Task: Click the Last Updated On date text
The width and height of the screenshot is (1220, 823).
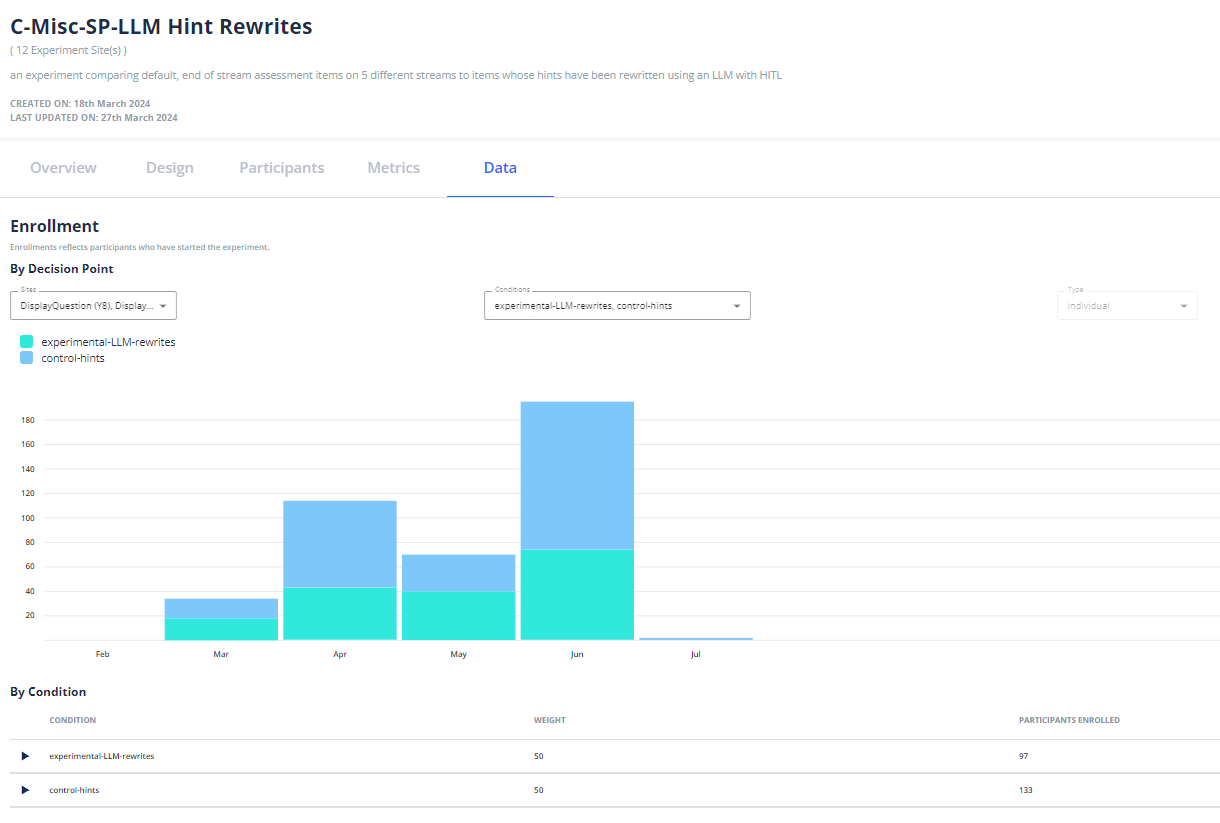Action: [94, 117]
